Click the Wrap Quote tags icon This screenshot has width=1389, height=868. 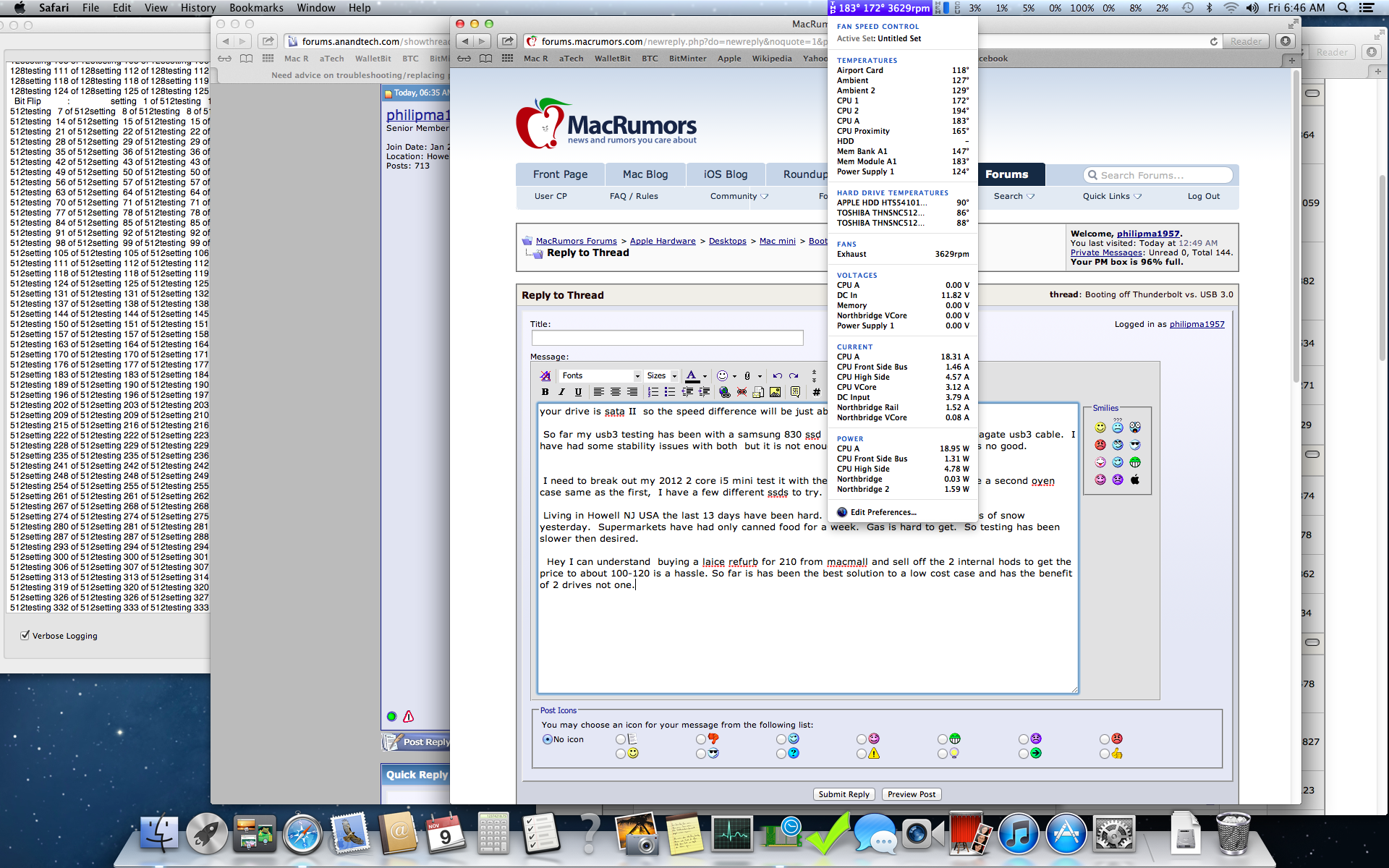pos(795,392)
